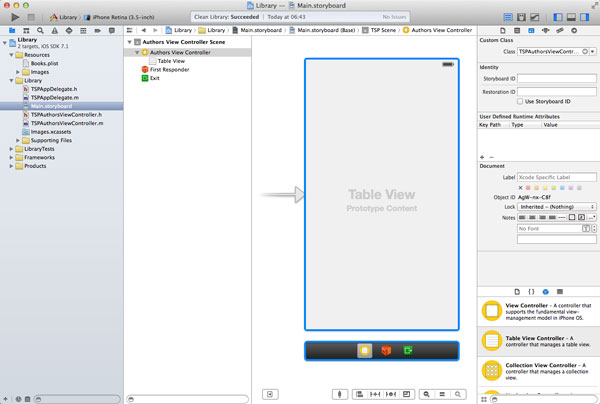Select Exit in document outline
The image size is (600, 404).
155,78
